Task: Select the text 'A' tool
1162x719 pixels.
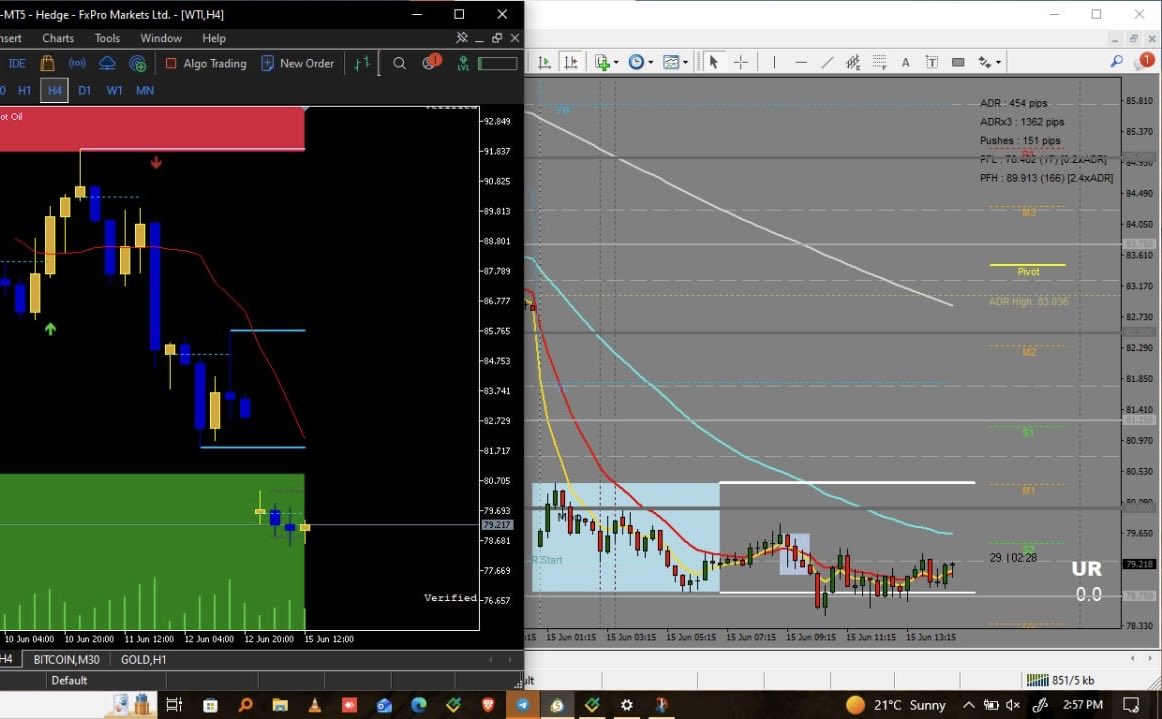Action: [x=905, y=62]
